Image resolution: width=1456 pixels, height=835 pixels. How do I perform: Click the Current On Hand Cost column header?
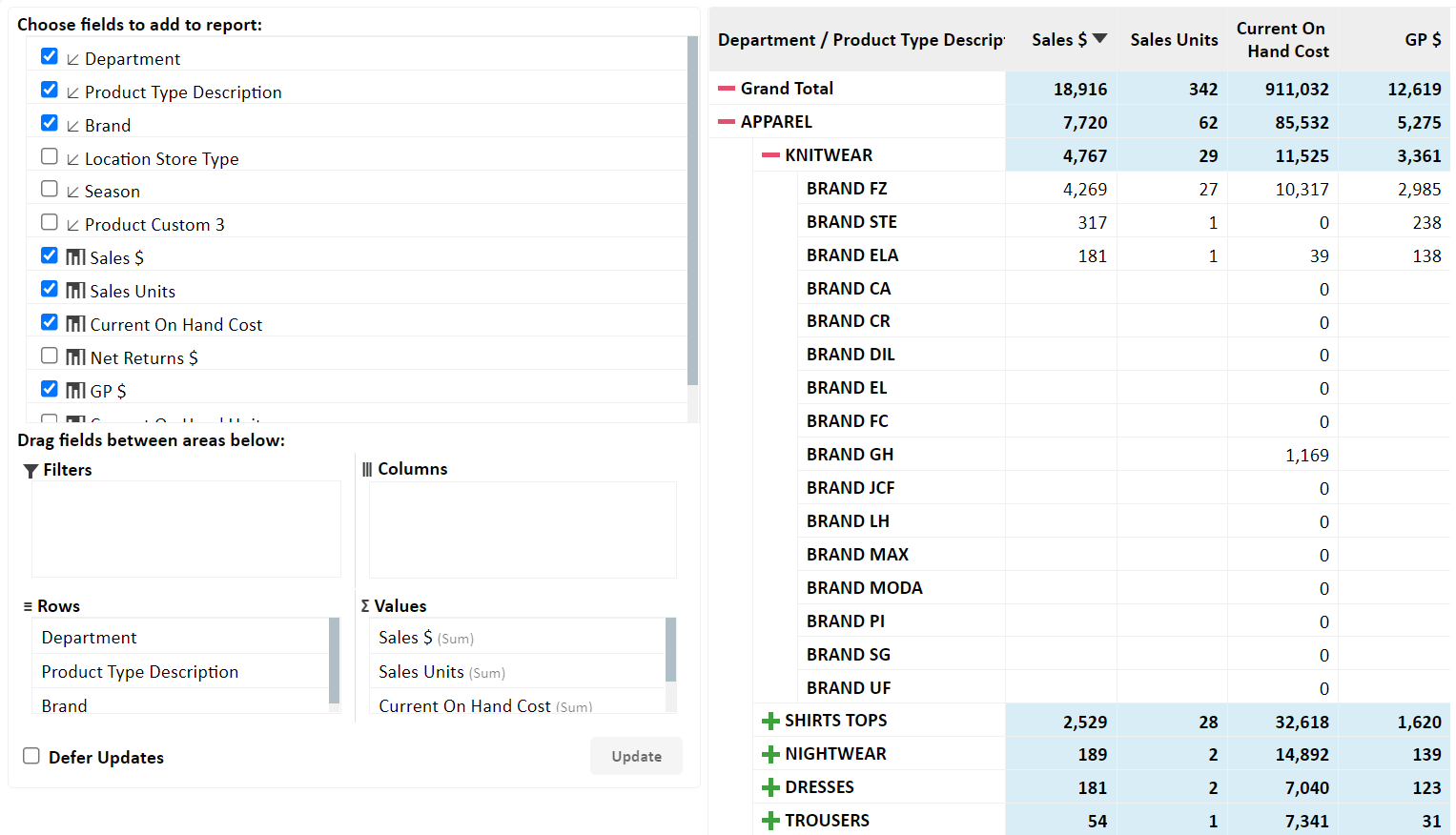1282,40
